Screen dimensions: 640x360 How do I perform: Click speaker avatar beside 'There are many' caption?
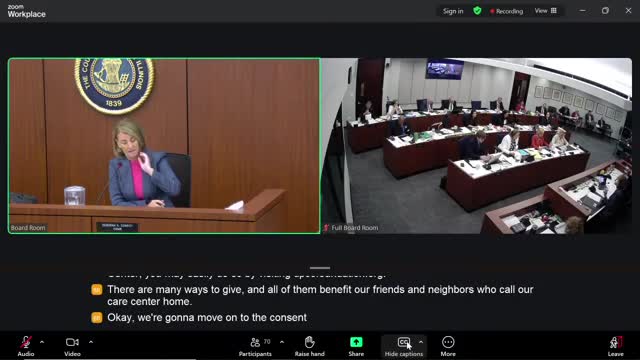[x=97, y=289]
